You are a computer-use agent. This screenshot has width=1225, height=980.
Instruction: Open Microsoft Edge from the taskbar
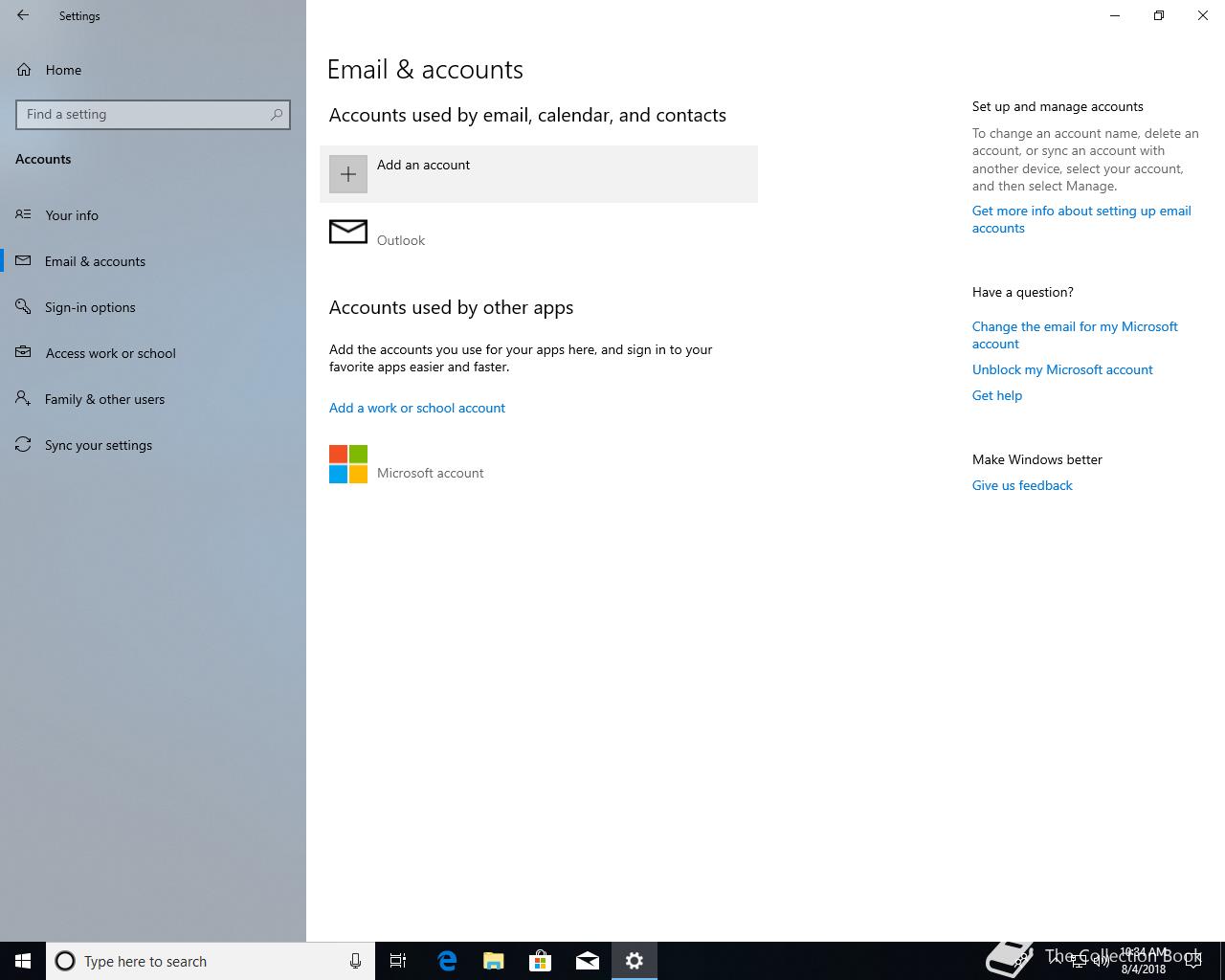coord(447,961)
